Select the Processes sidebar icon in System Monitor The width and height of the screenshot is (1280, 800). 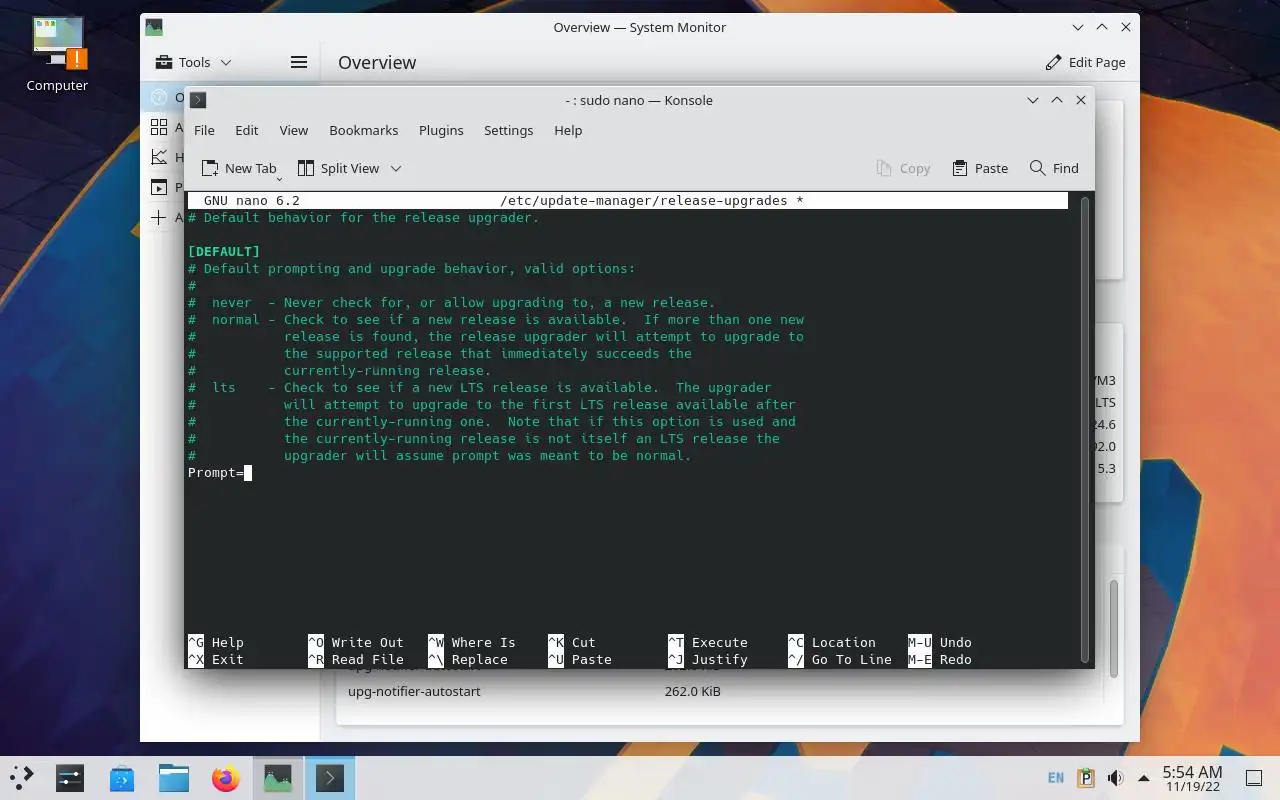(x=159, y=187)
